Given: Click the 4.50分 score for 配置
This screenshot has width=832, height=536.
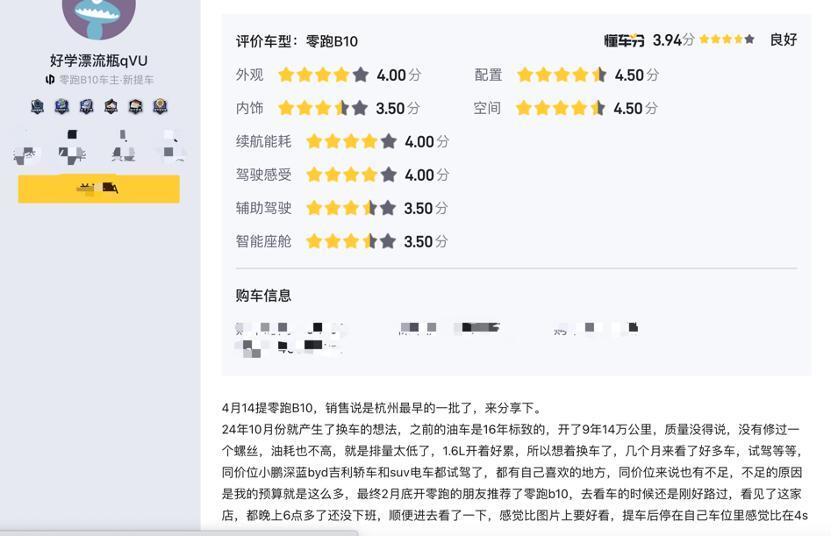Looking at the screenshot, I should [x=637, y=75].
